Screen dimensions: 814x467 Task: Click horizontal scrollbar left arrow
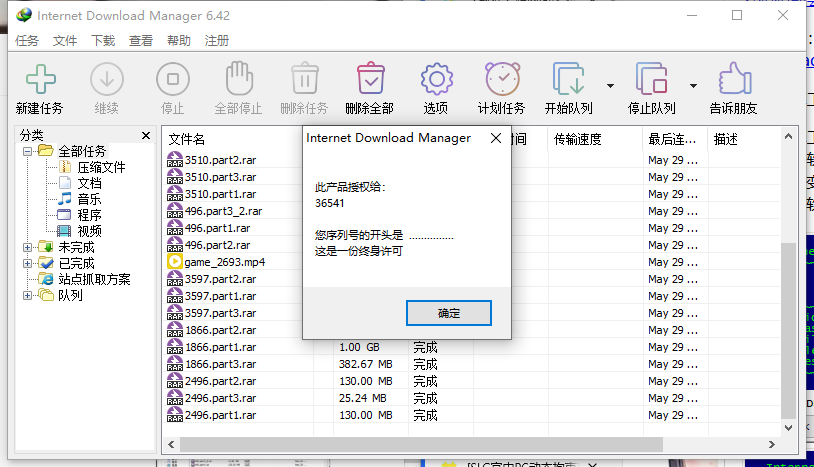(x=171, y=445)
